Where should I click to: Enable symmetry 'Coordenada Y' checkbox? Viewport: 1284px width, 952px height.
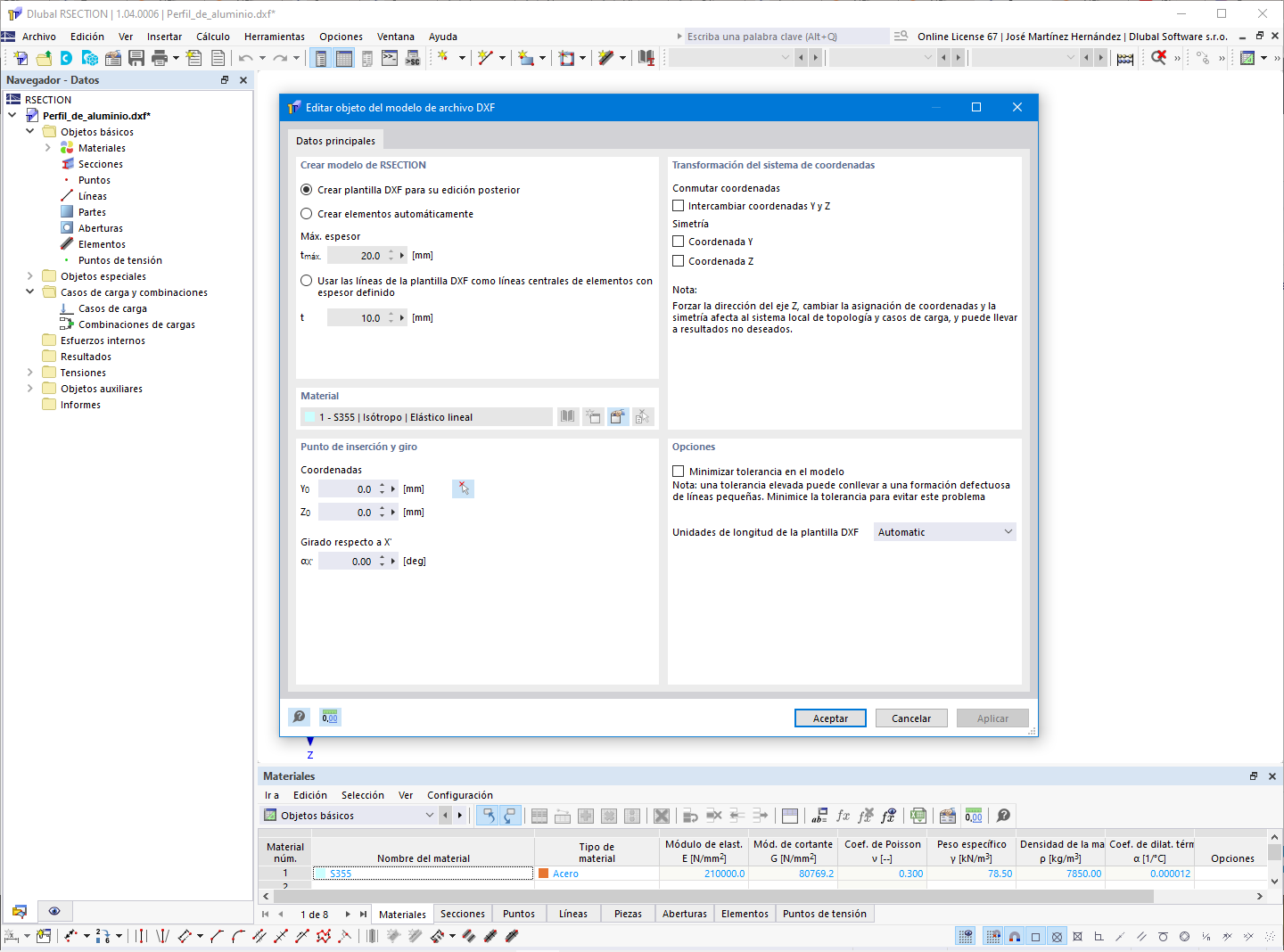pyautogui.click(x=679, y=242)
